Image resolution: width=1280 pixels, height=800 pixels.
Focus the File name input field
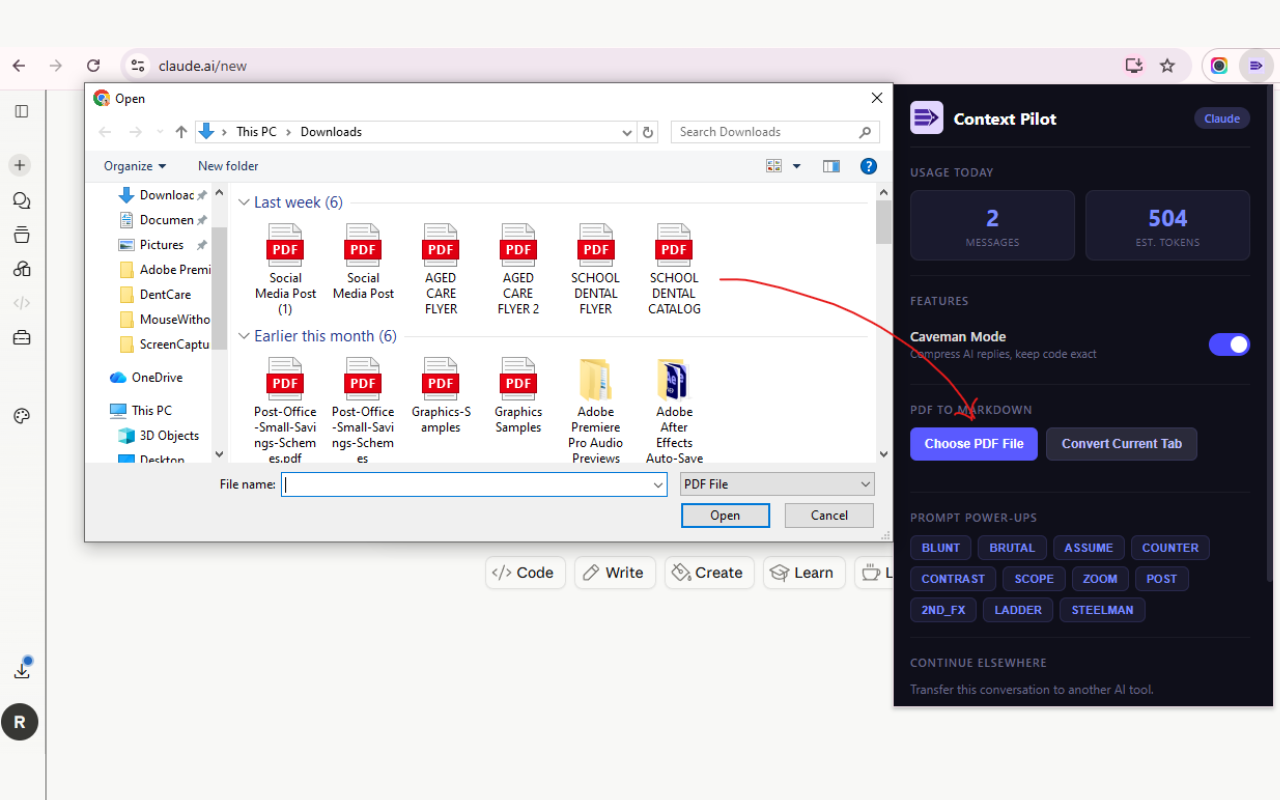tap(474, 485)
